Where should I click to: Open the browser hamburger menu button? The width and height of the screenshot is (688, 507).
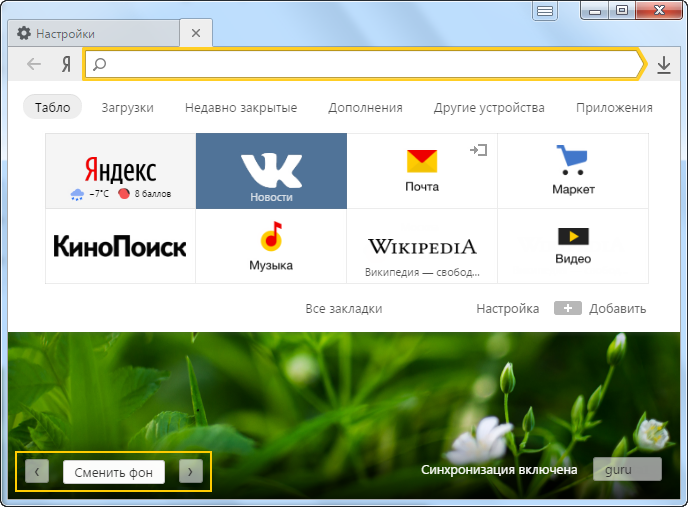pyautogui.click(x=545, y=11)
